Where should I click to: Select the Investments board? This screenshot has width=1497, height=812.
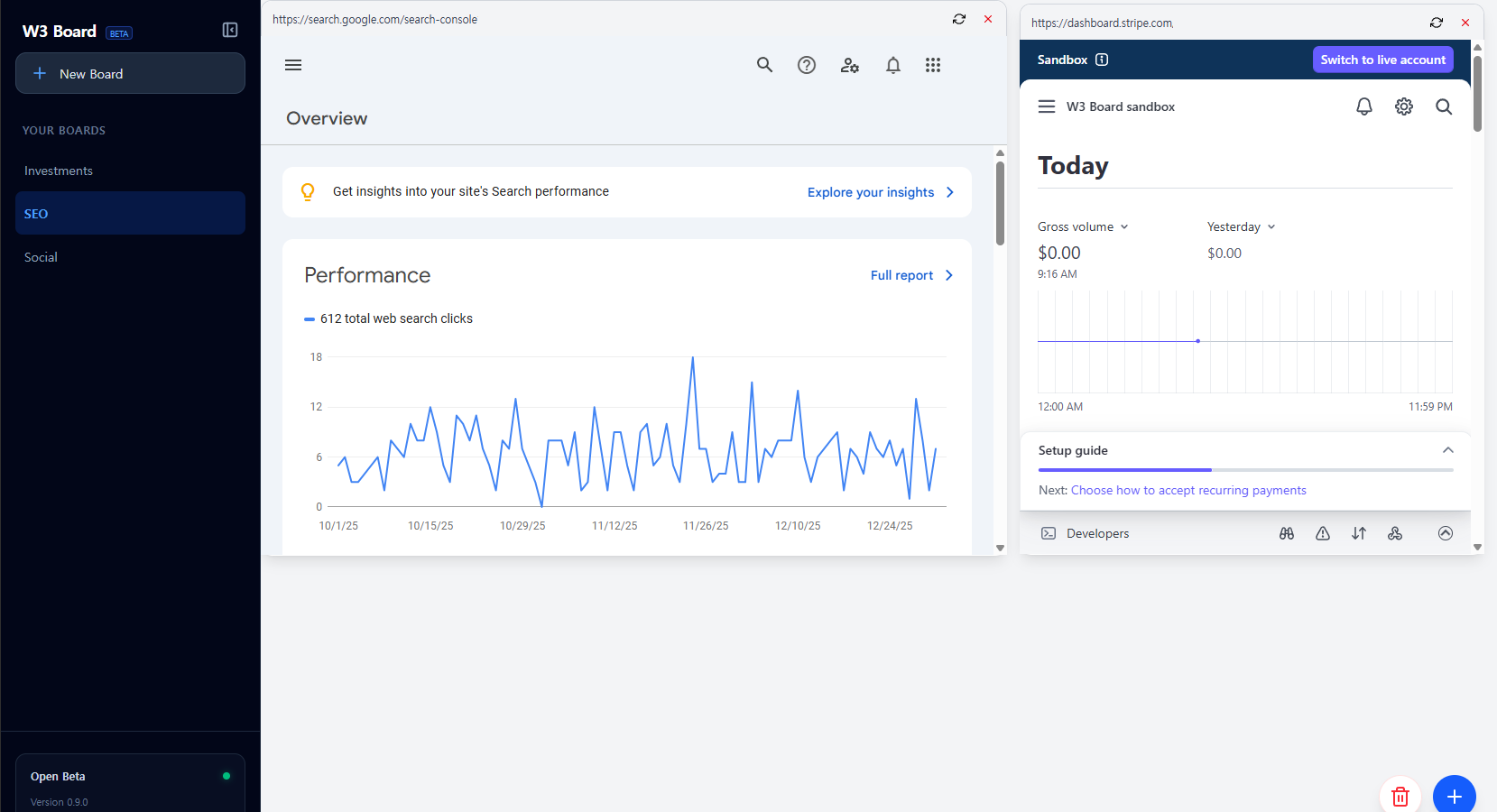[59, 171]
